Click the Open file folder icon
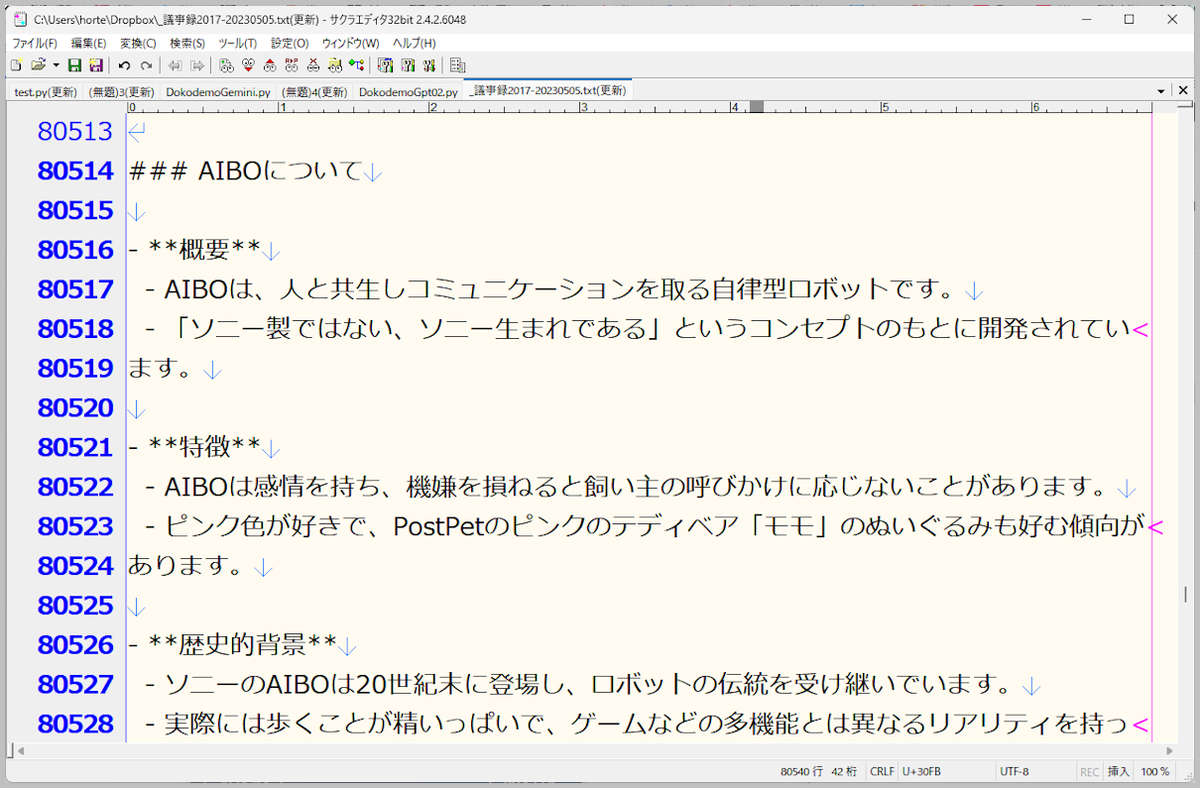Image resolution: width=1200 pixels, height=788 pixels. [38, 65]
